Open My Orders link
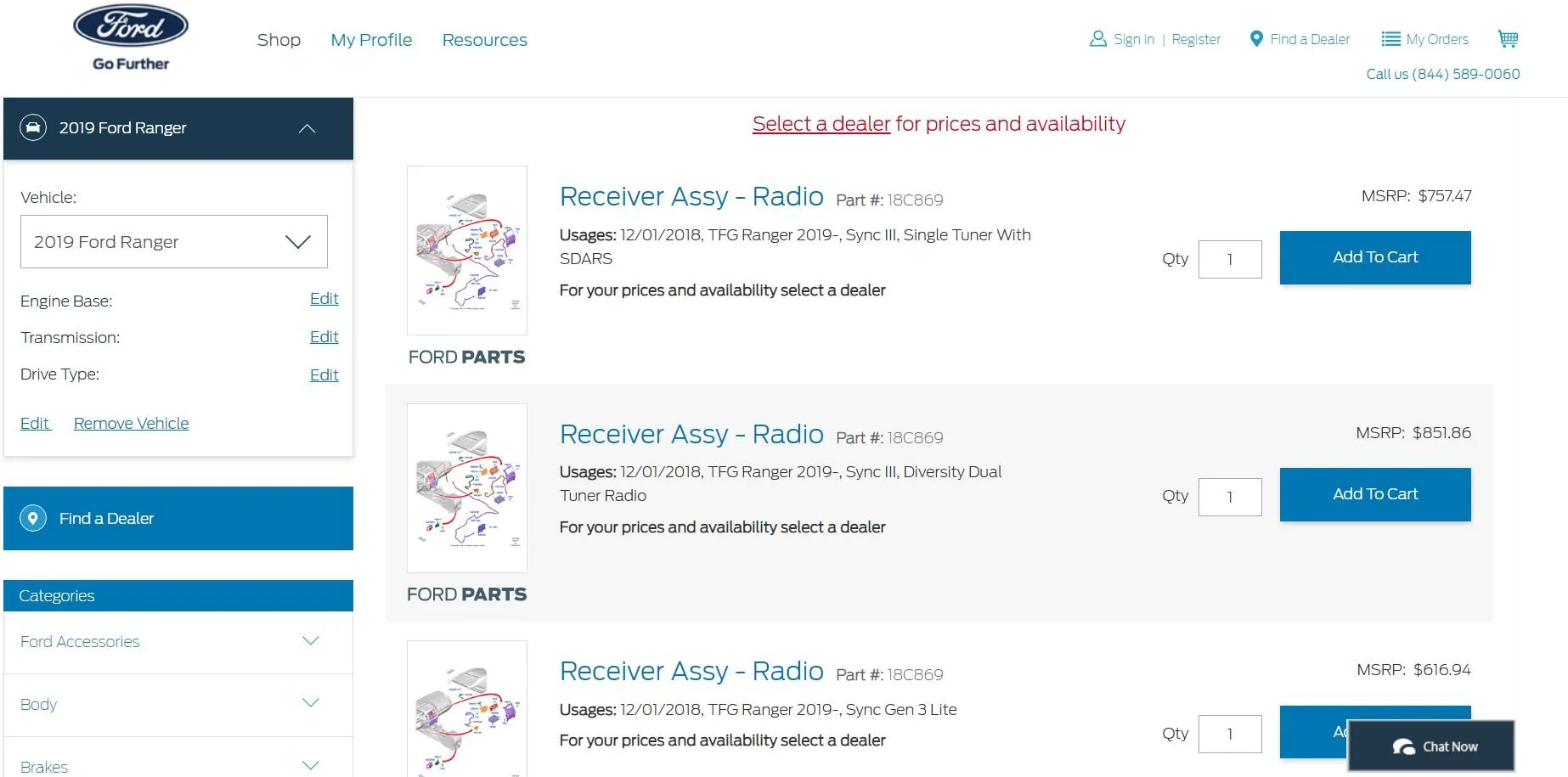This screenshot has height=777, width=1568. click(x=1437, y=39)
